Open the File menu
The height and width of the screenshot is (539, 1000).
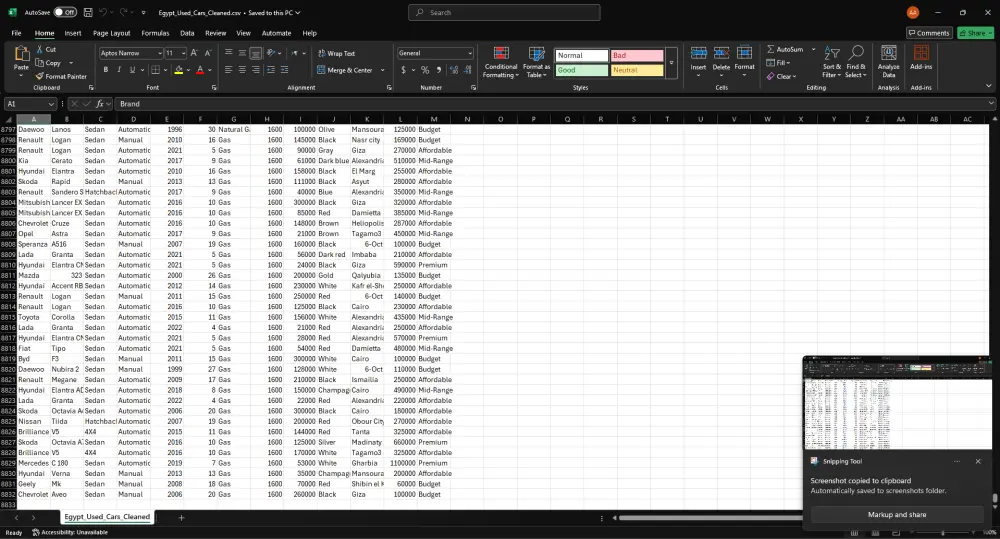point(17,33)
